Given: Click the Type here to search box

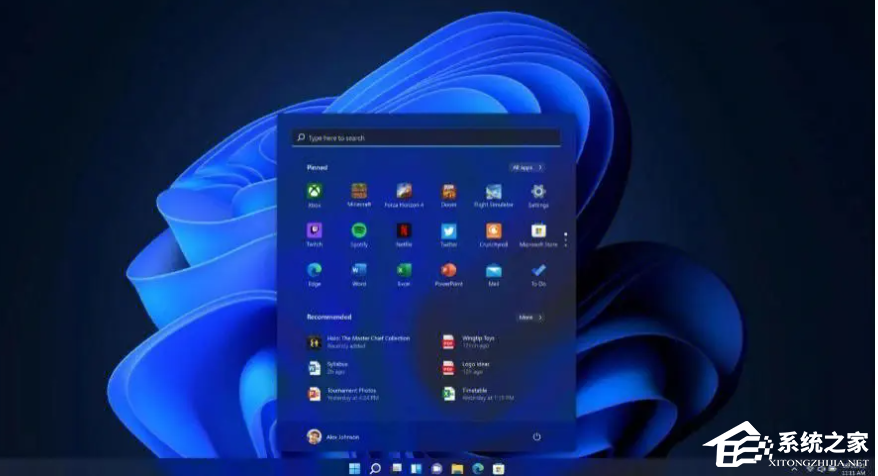Looking at the screenshot, I should [425, 138].
